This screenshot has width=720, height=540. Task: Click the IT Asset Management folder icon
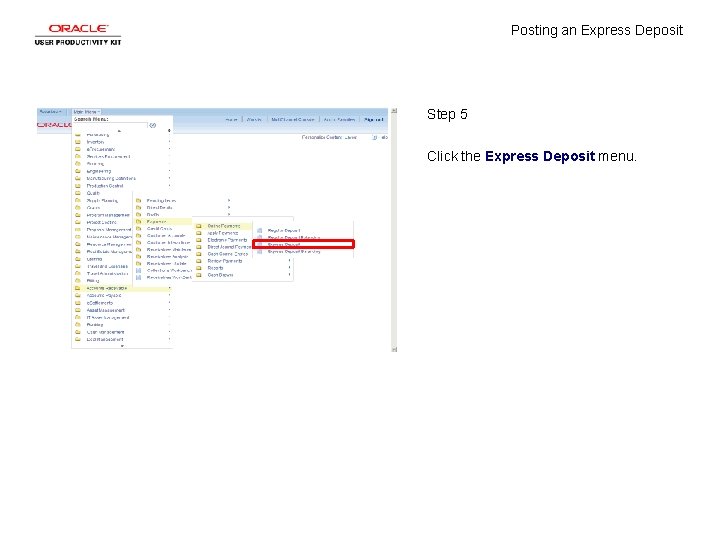coord(78,317)
